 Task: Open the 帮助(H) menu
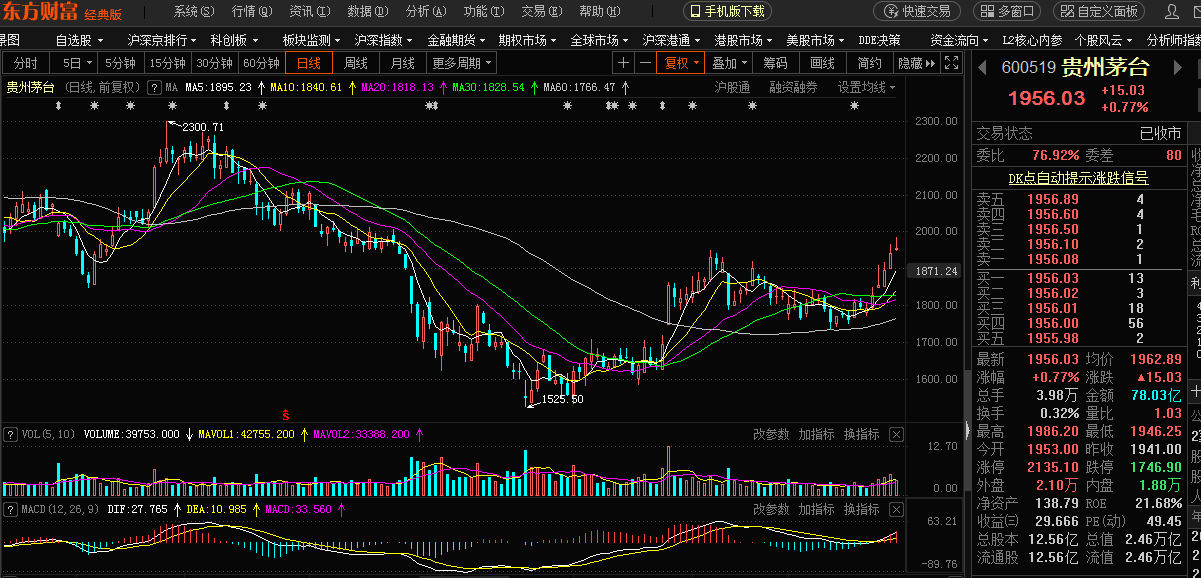[600, 11]
